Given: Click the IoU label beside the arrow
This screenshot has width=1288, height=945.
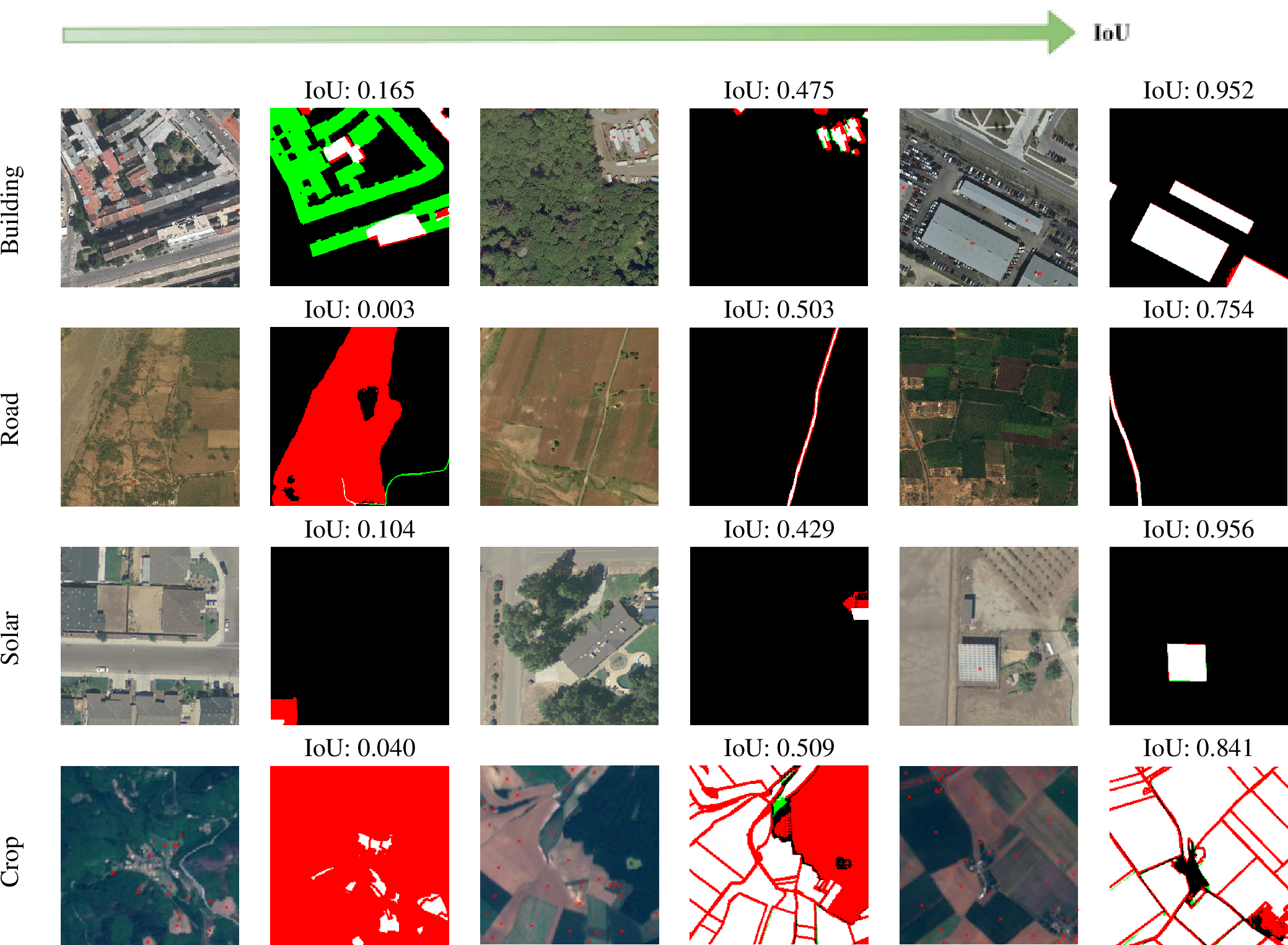Looking at the screenshot, I should point(1112,32).
